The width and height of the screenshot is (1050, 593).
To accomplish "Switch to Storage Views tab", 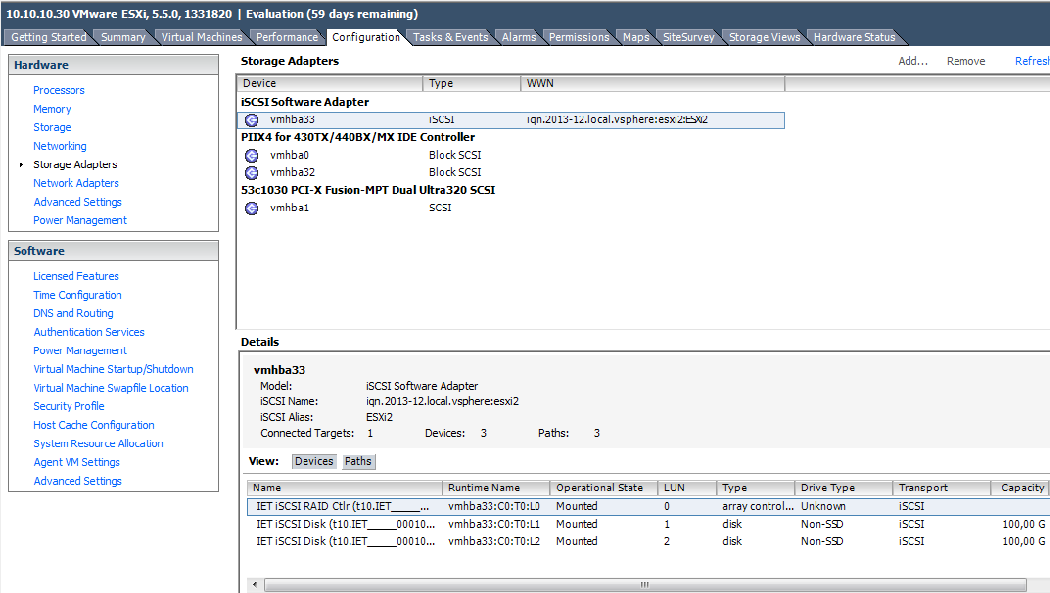I will 764,37.
